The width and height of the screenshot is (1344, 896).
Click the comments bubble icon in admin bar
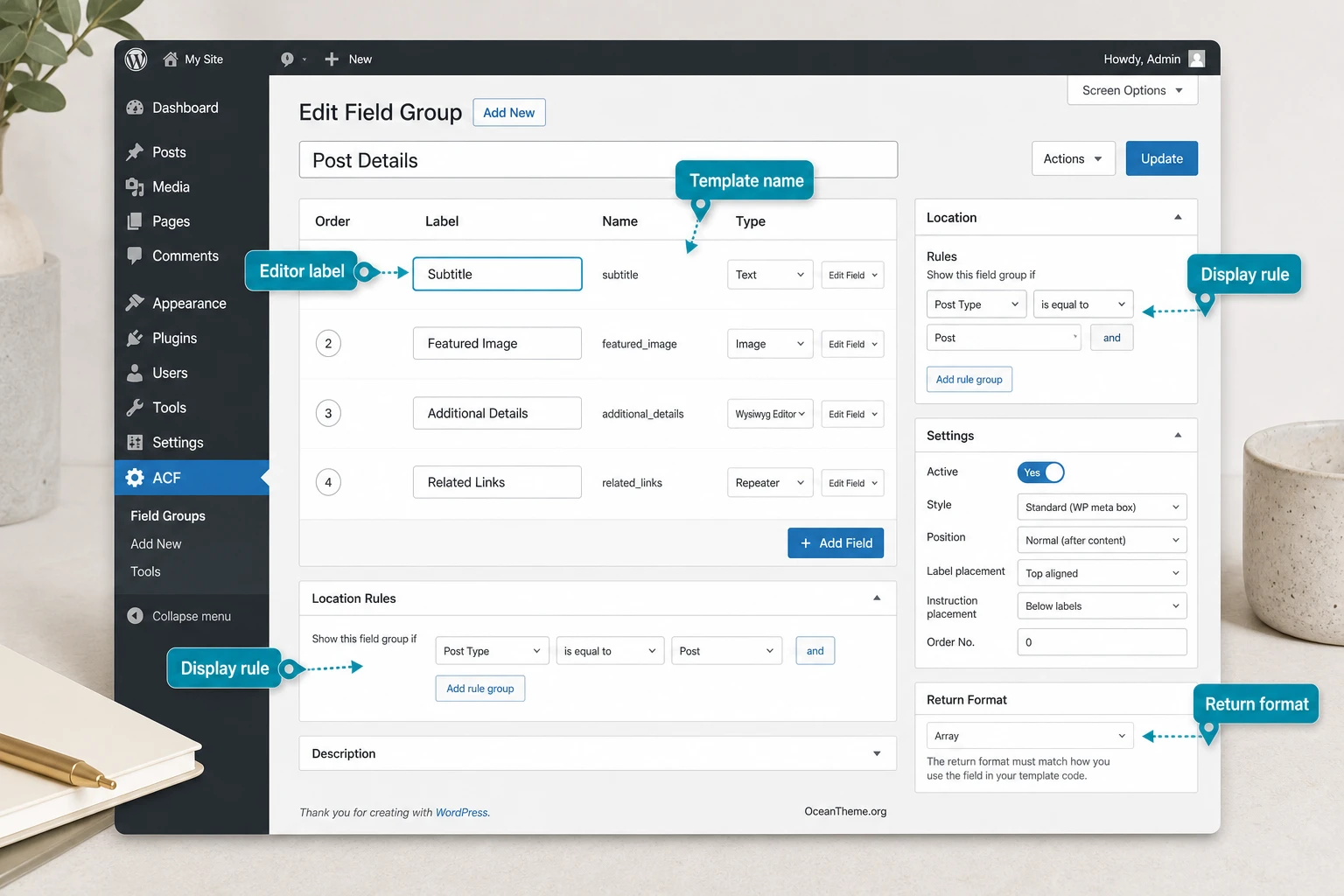coord(287,59)
